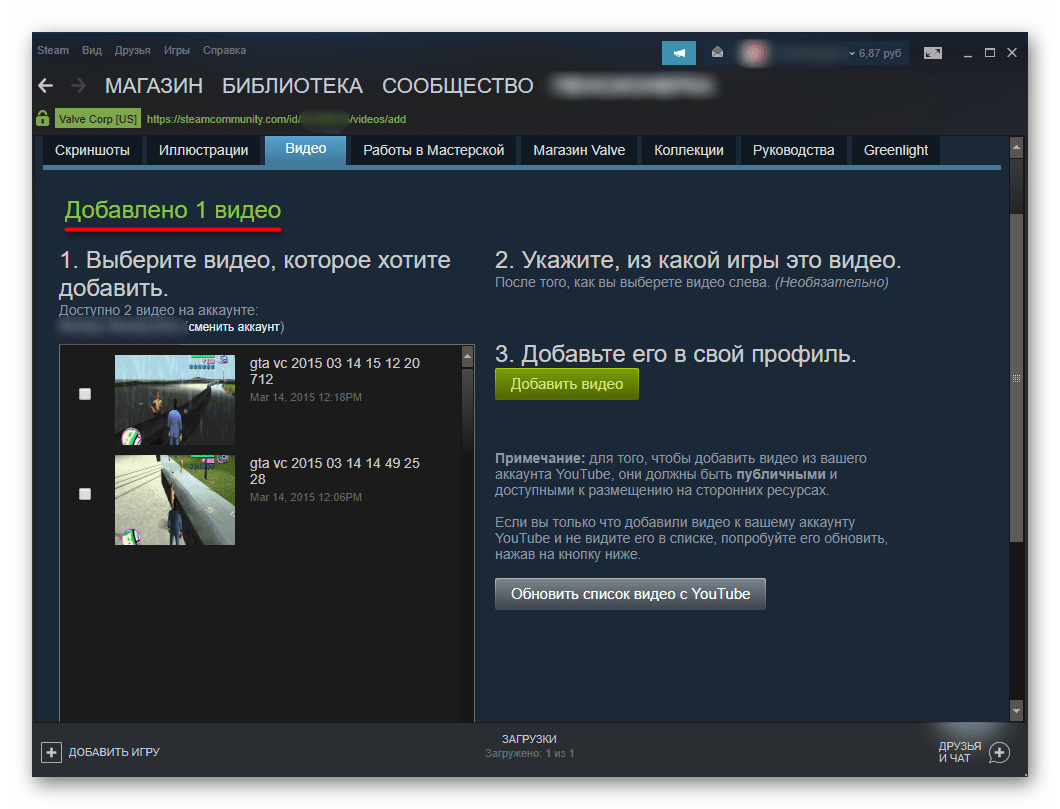Click Обновить список видео с YouTube button

630,594
